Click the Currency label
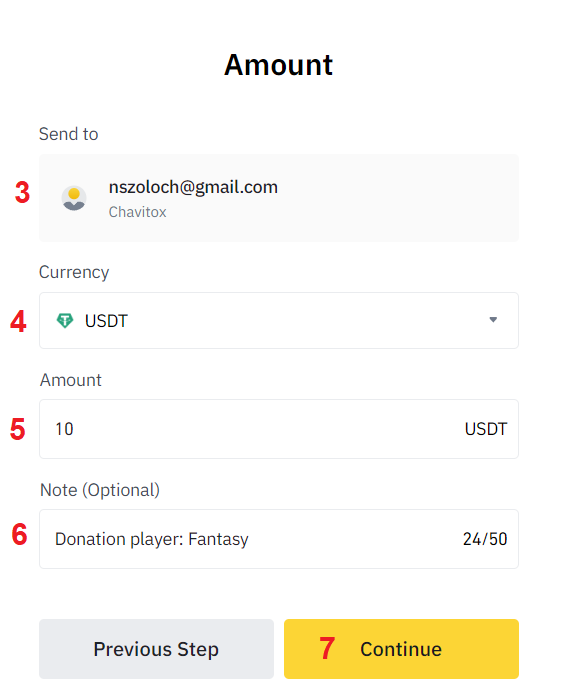 pos(74,272)
